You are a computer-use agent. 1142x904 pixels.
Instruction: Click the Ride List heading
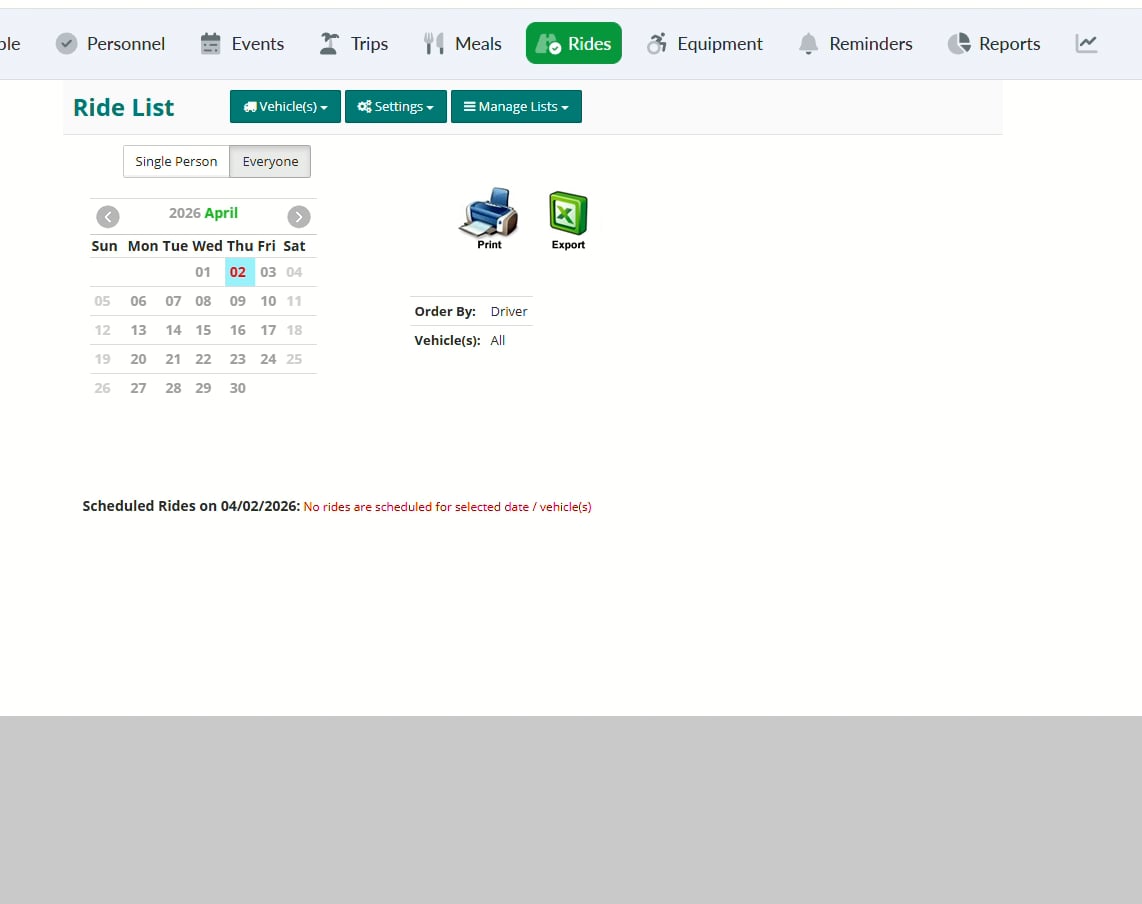tap(124, 108)
